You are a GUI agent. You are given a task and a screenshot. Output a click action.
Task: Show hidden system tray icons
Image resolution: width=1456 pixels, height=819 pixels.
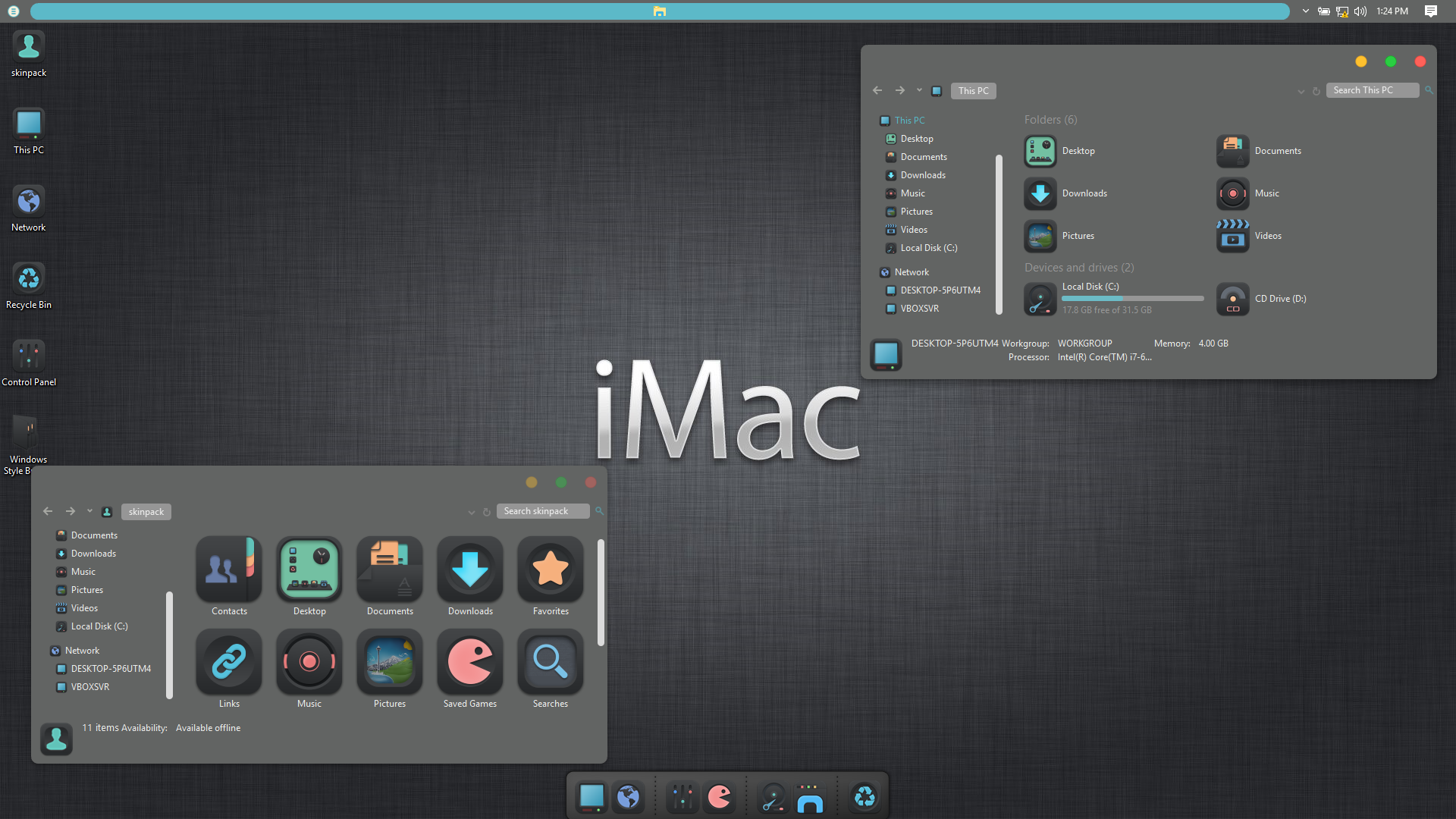(1305, 11)
